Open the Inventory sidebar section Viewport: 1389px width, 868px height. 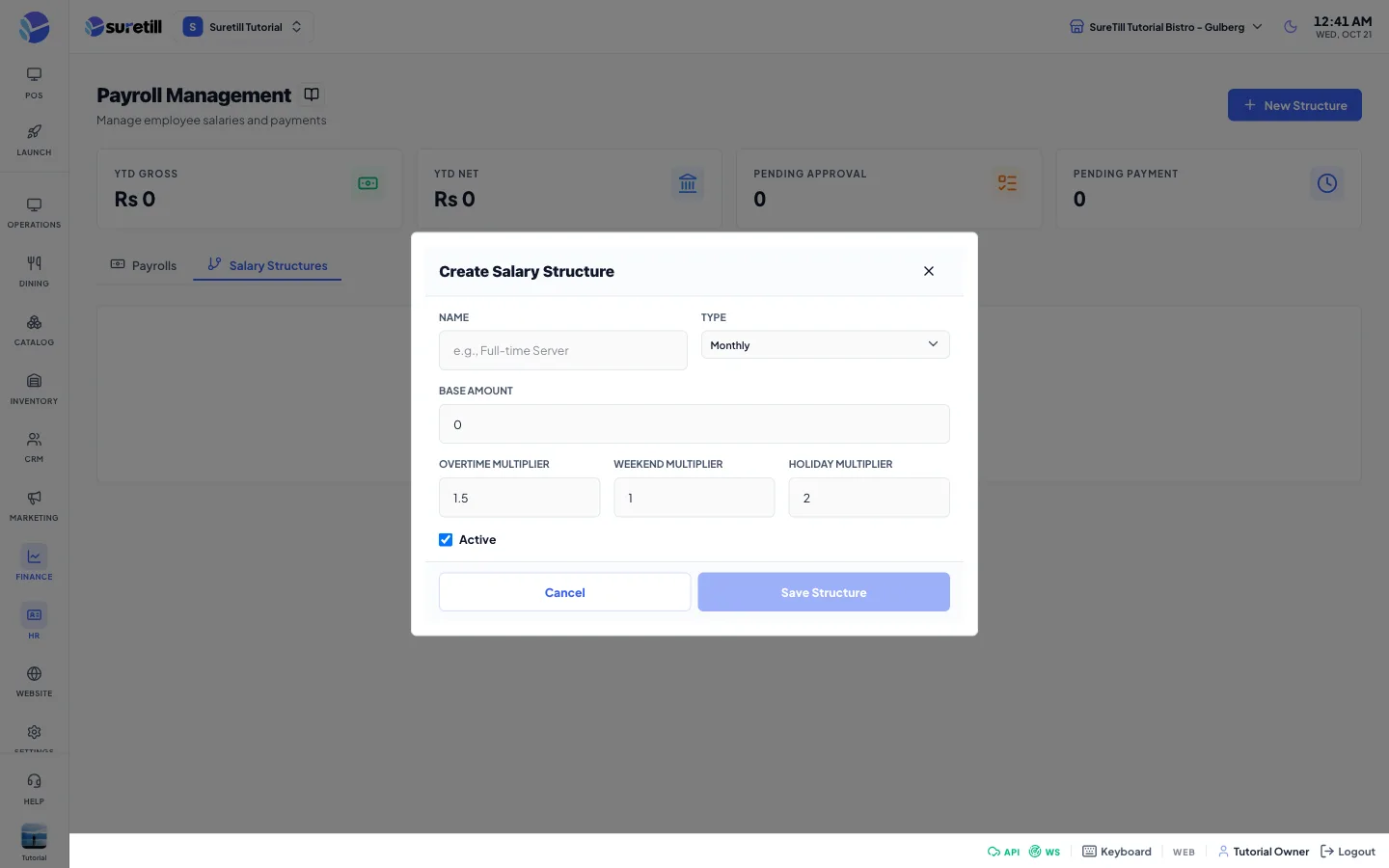click(x=34, y=390)
